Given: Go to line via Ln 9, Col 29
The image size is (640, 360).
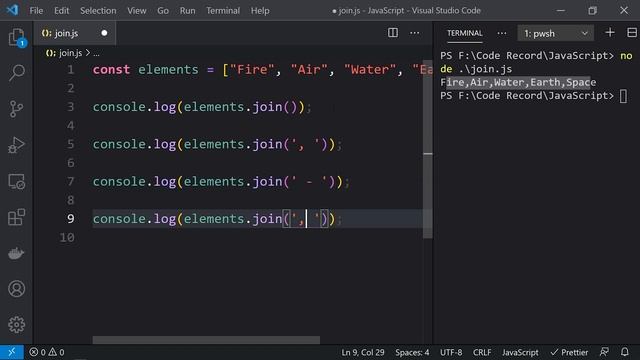Looking at the screenshot, I should tap(363, 352).
